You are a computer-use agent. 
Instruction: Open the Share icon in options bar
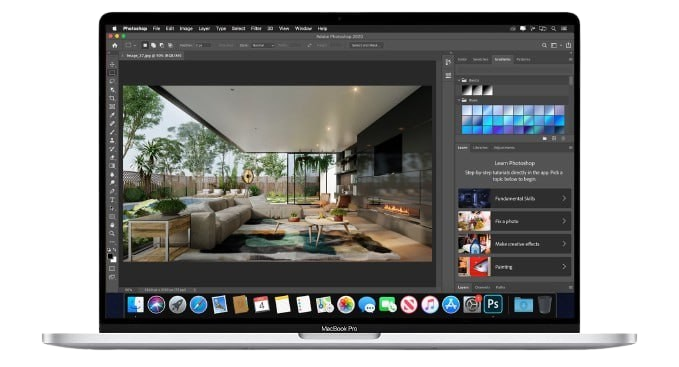pyautogui.click(x=568, y=45)
